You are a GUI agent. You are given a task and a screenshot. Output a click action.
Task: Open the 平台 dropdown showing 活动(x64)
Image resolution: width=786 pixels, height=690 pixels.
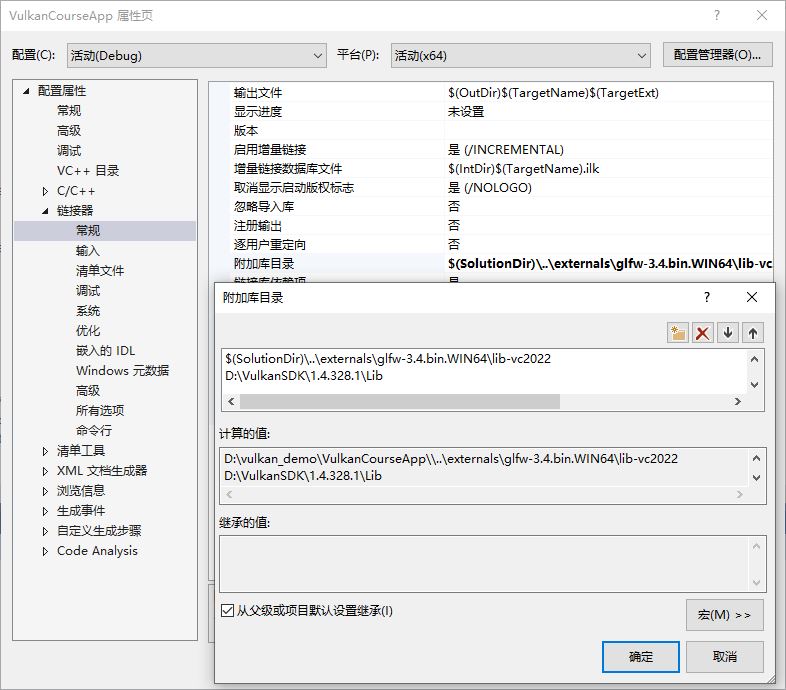click(x=520, y=55)
